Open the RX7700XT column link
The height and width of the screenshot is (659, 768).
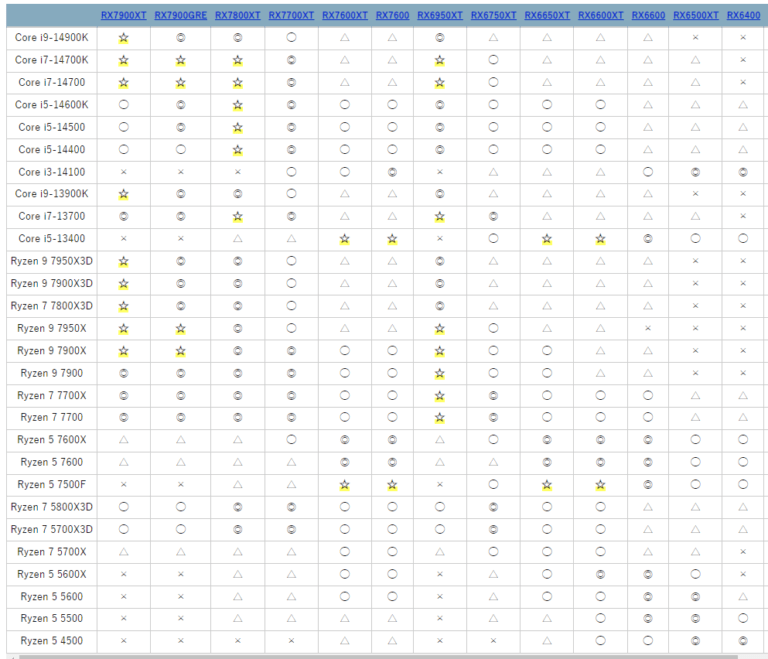click(x=291, y=15)
